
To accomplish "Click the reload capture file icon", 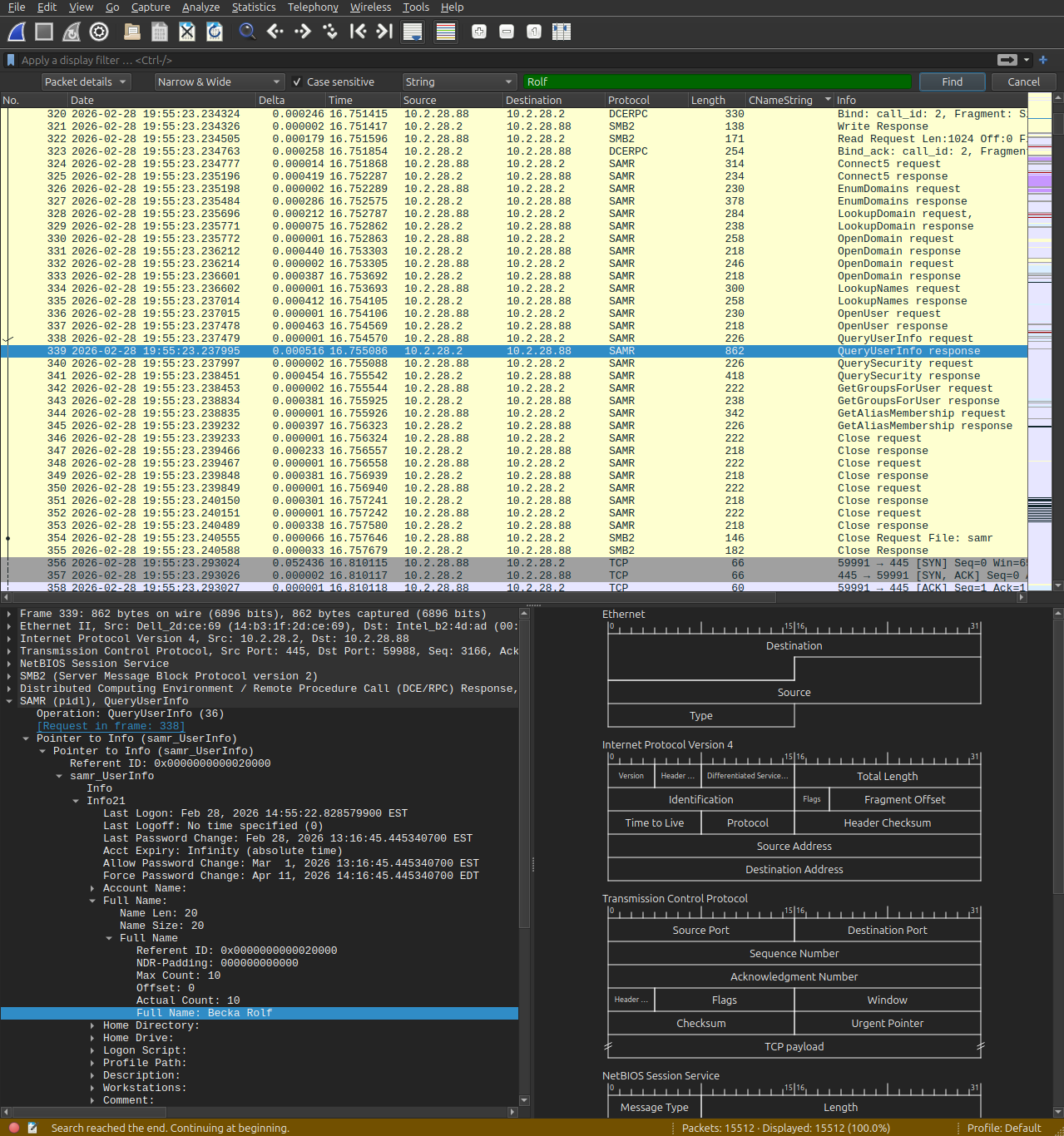I will [215, 32].
